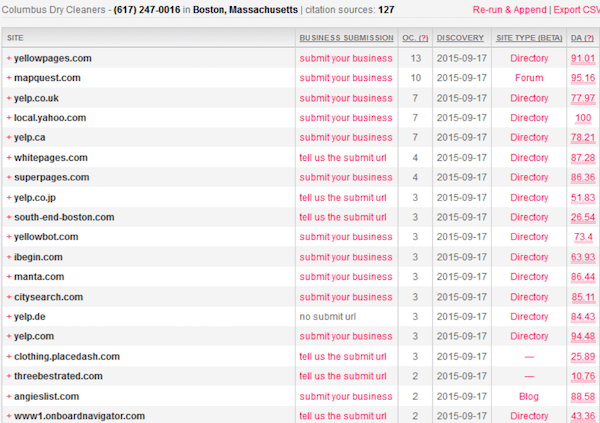Open help tooltip in DA column header
The width and height of the screenshot is (600, 423).
coord(587,37)
